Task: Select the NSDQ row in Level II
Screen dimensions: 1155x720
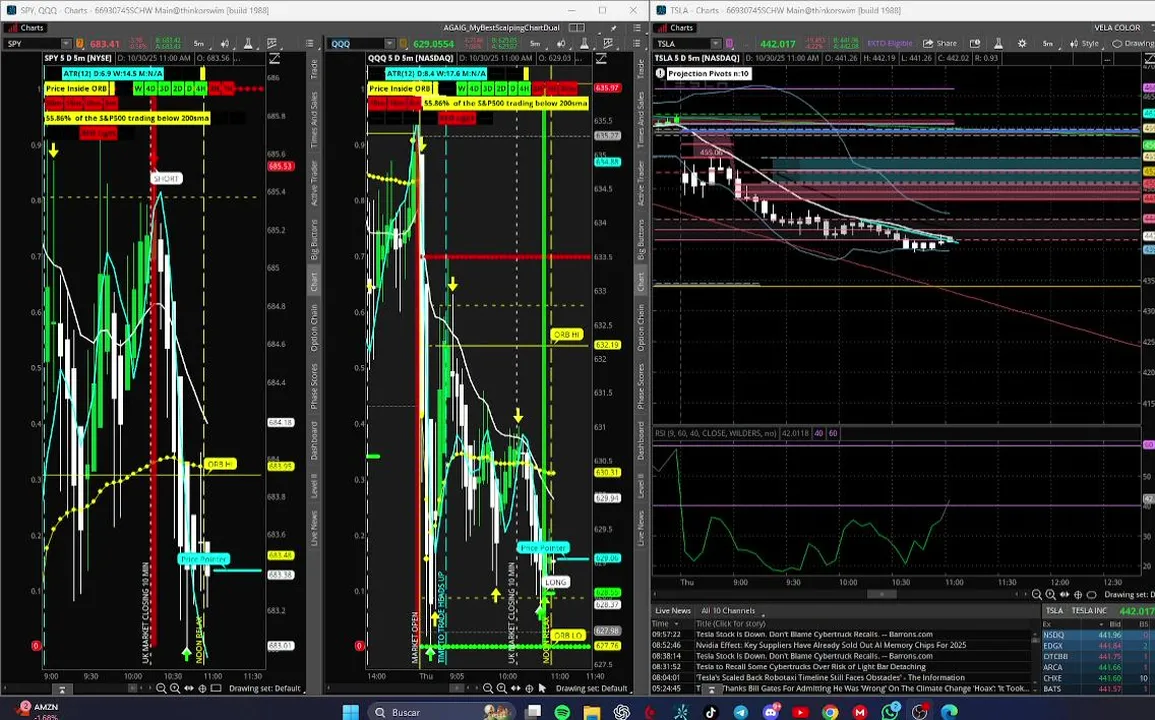Action: click(x=1098, y=635)
